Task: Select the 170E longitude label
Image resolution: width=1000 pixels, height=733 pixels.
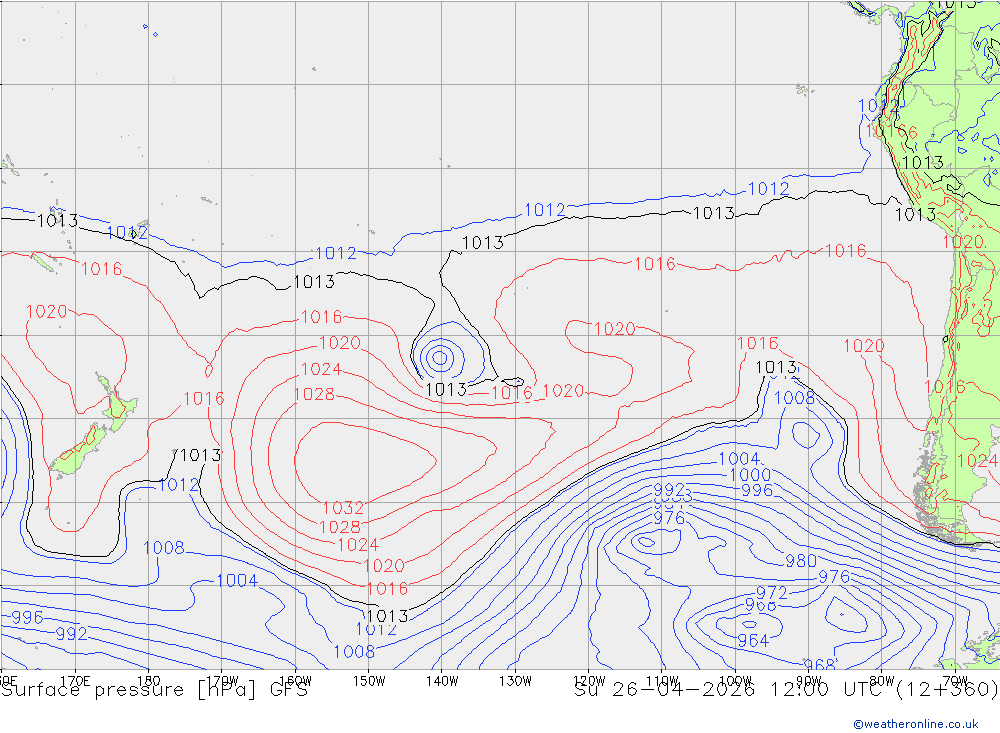Action: click(x=75, y=681)
